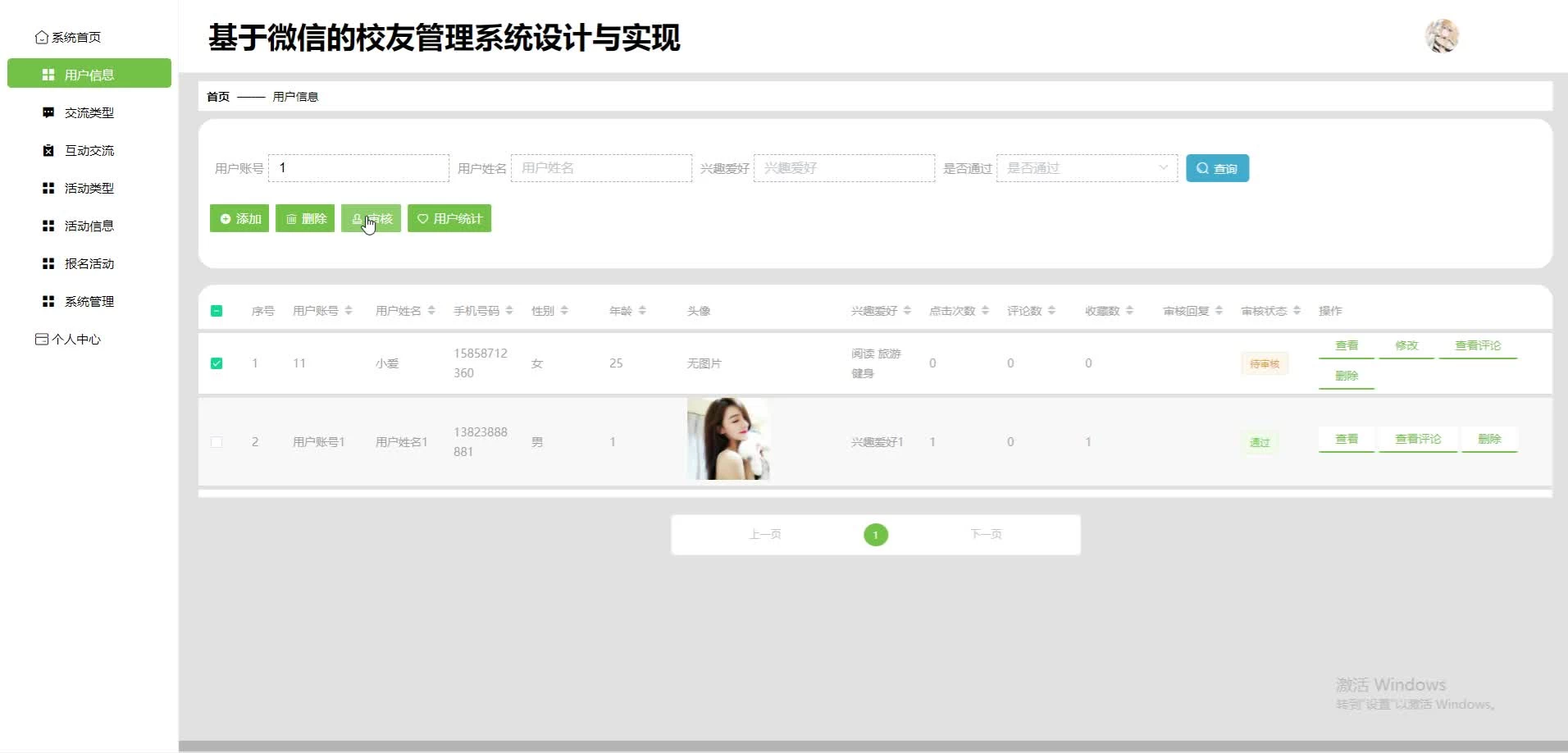
Task: Sort by 性别 column
Action: click(x=564, y=311)
